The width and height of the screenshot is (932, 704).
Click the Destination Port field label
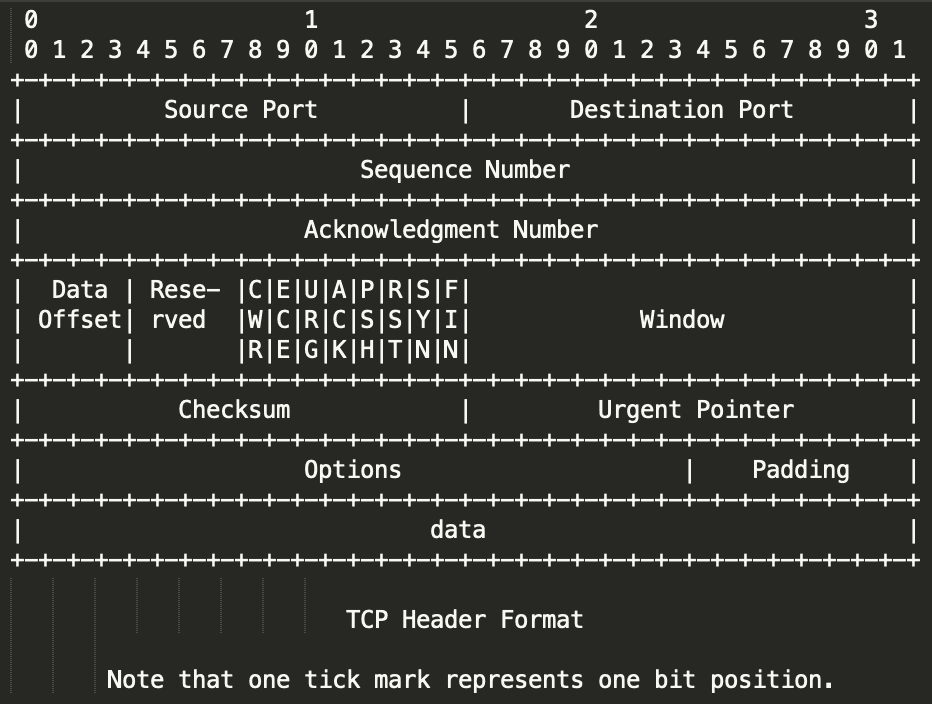pyautogui.click(x=681, y=110)
